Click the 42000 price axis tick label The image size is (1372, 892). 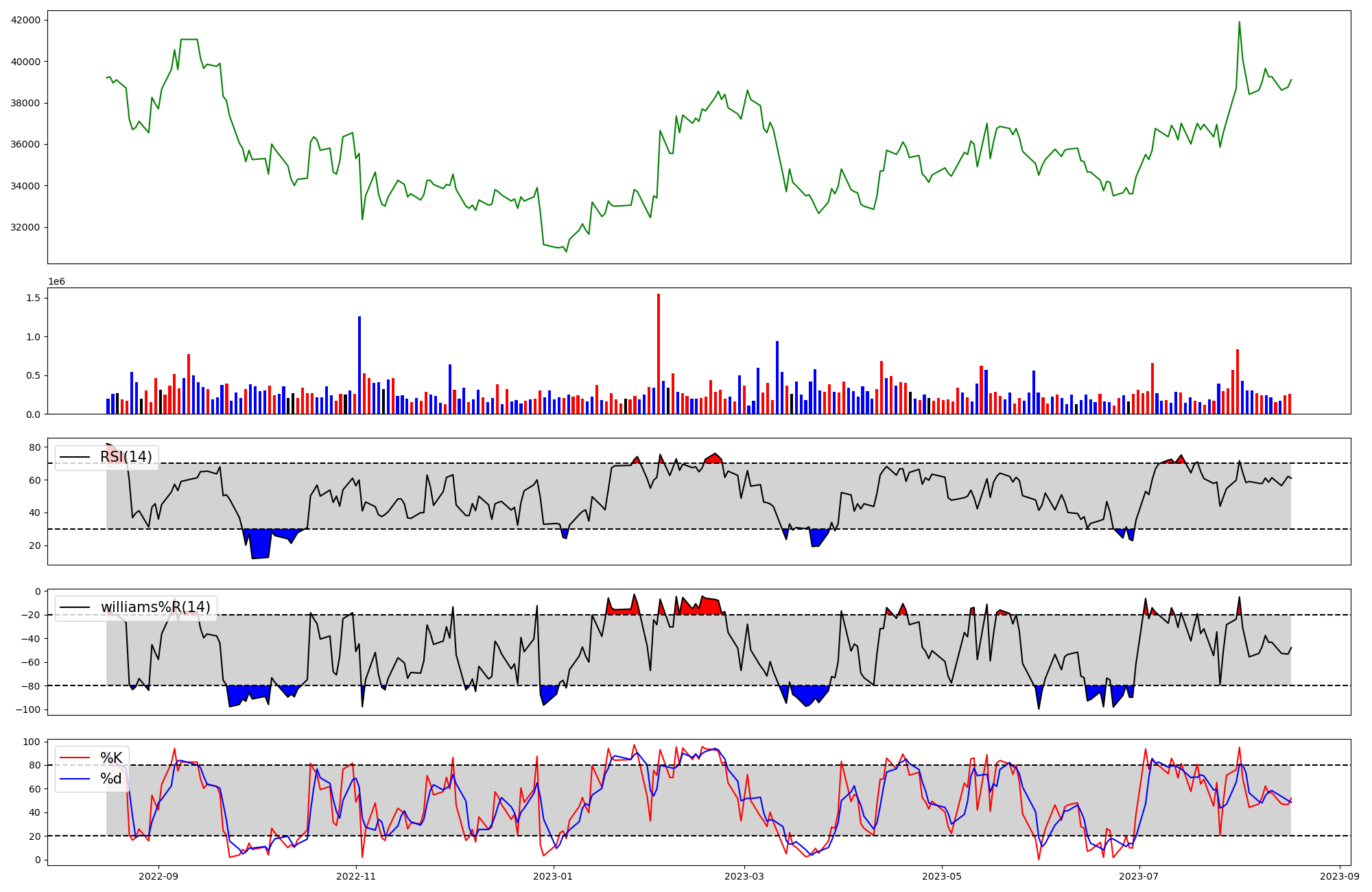click(25, 20)
